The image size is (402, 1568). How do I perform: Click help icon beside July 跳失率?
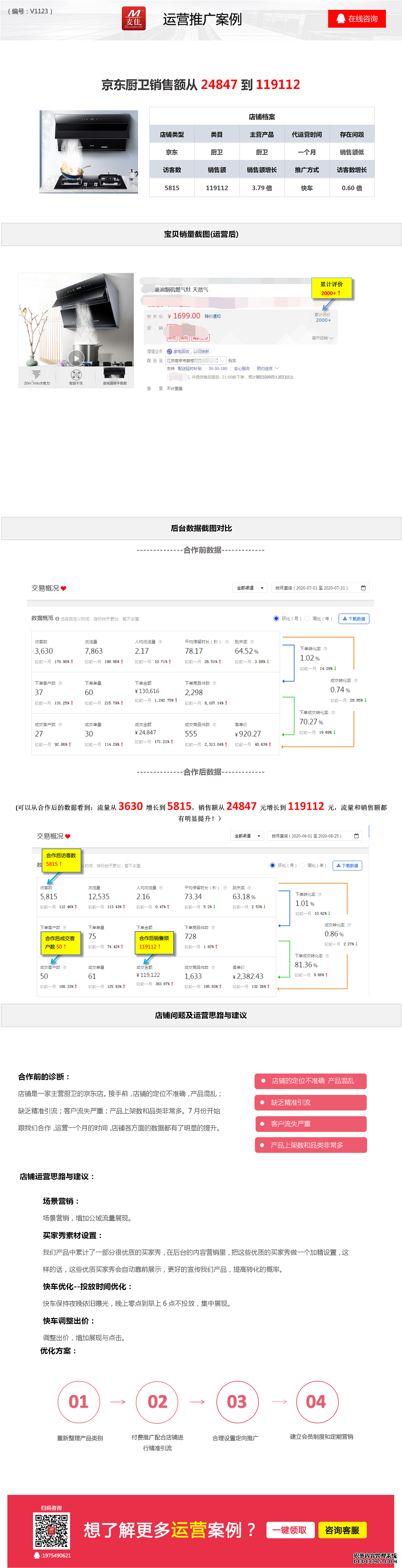click(x=252, y=642)
